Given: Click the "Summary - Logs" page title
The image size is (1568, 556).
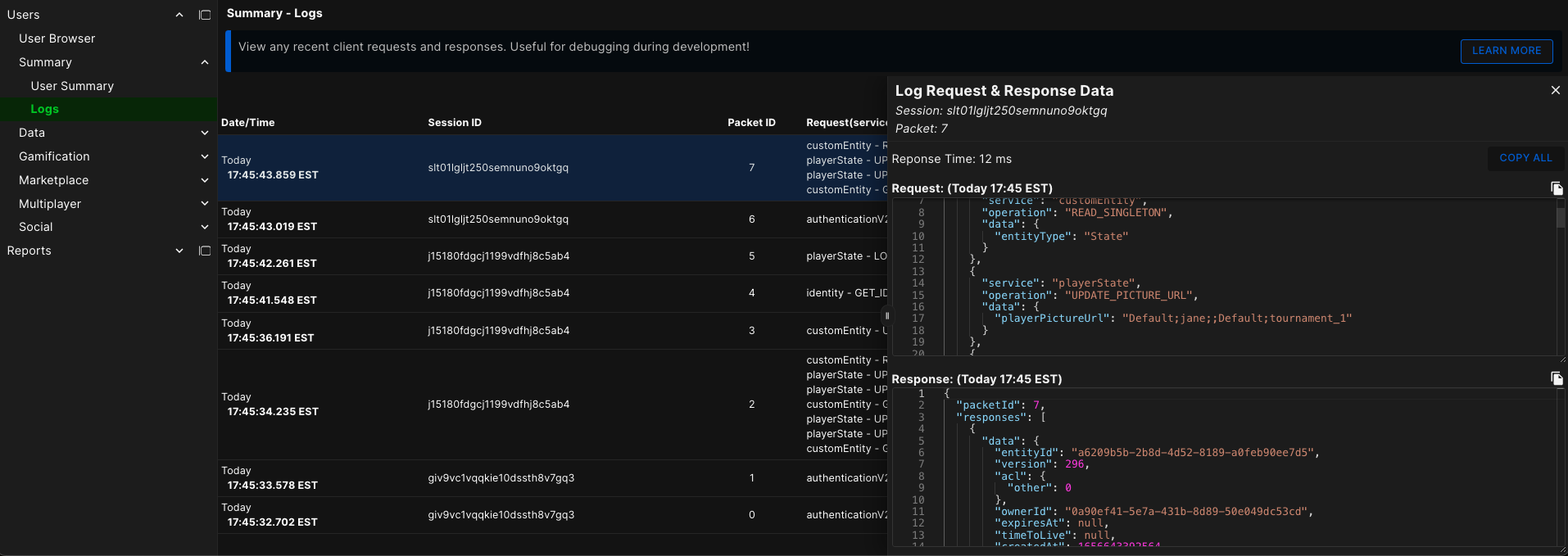Looking at the screenshot, I should (x=274, y=13).
